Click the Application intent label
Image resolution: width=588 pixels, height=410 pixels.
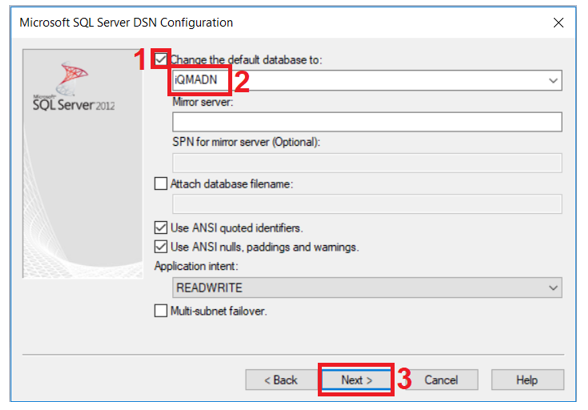(196, 266)
